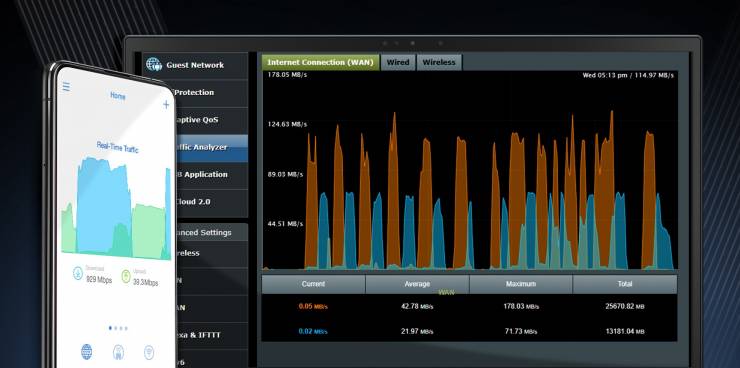Image resolution: width=740 pixels, height=368 pixels.
Task: Click the 44.51 MB/s axis label
Action: pyautogui.click(x=285, y=224)
